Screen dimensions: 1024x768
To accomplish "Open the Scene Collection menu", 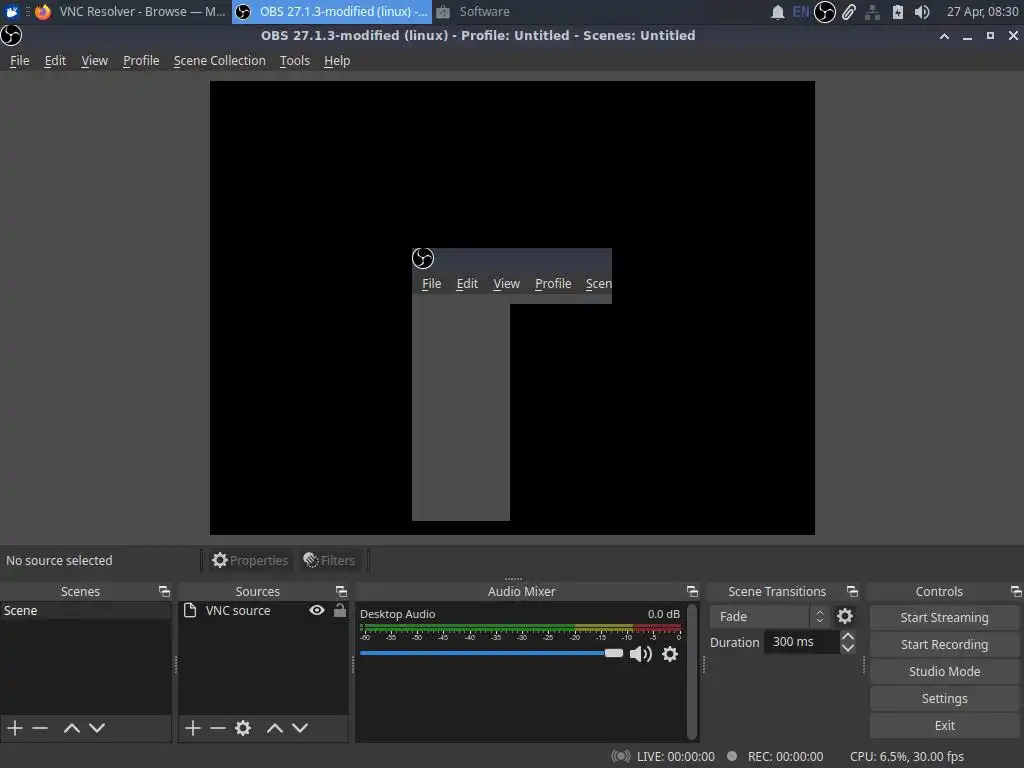I will pos(219,61).
